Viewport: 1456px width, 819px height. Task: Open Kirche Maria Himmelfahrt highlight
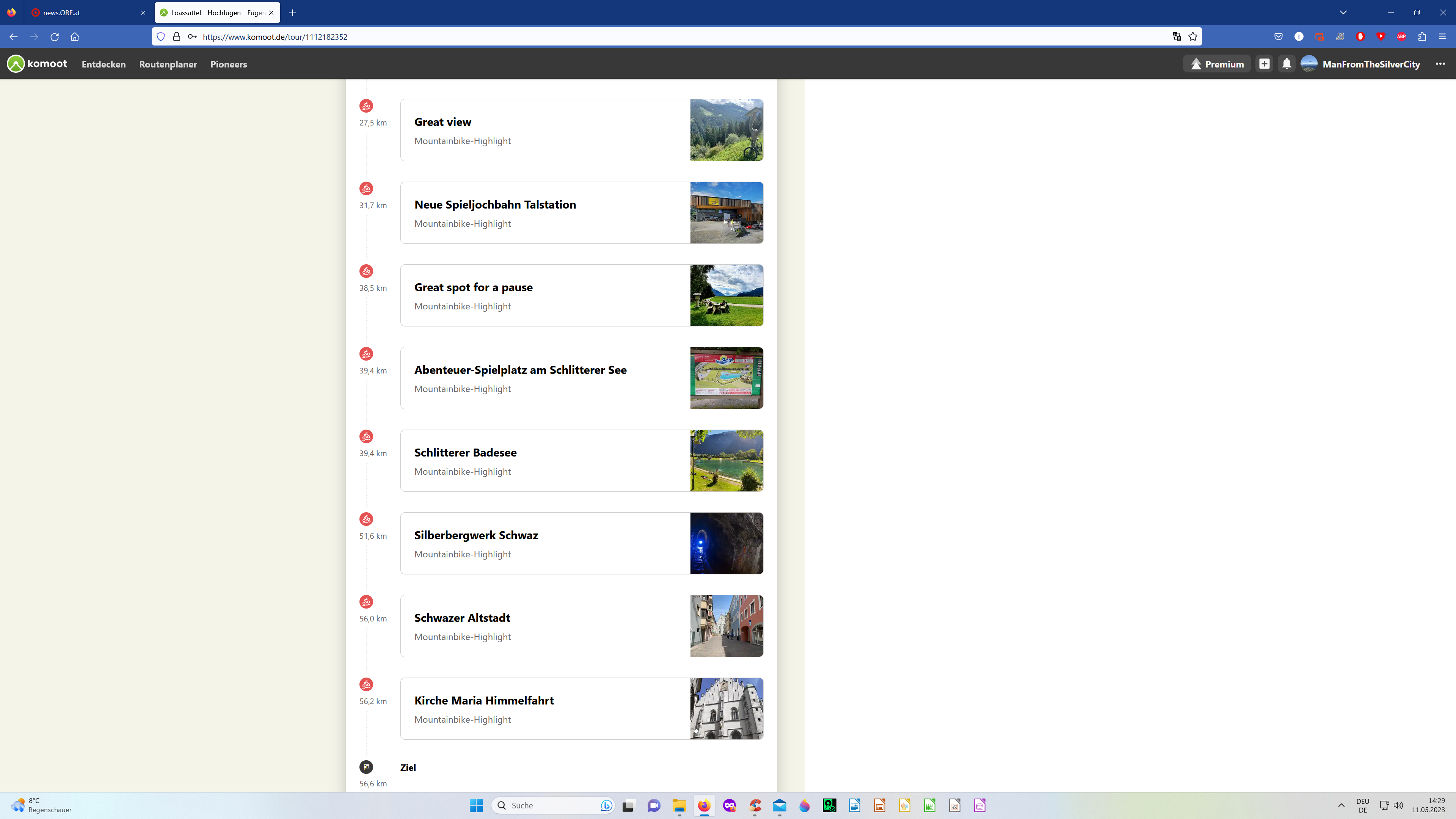click(x=582, y=708)
